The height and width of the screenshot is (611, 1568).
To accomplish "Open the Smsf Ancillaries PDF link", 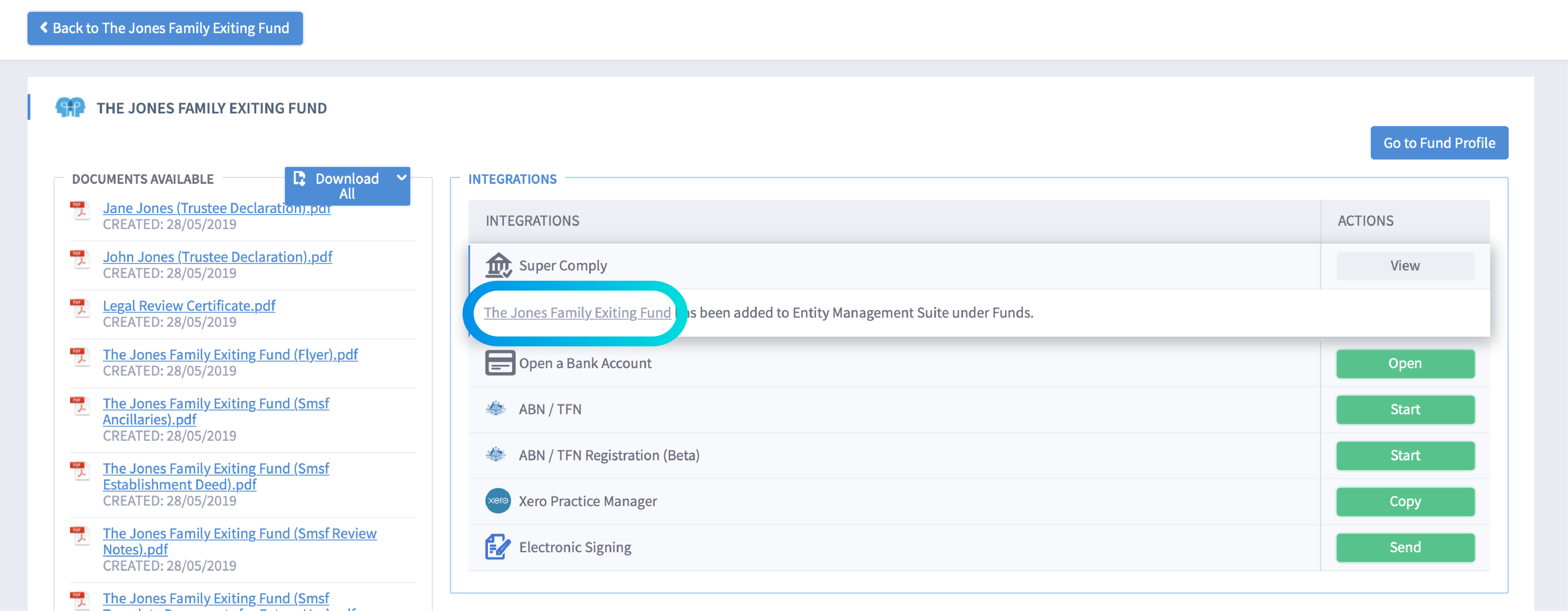I will coord(215,411).
